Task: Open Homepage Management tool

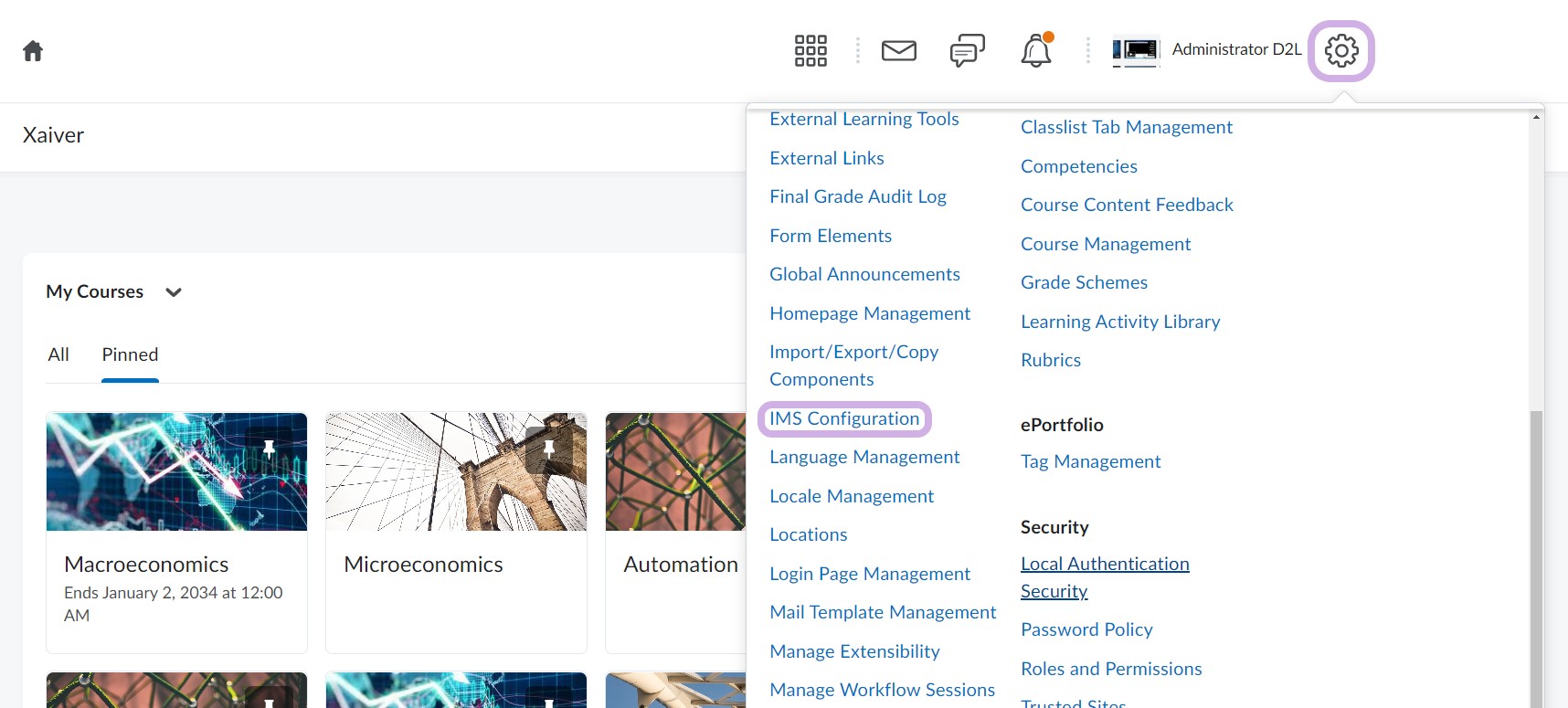Action: click(x=870, y=313)
